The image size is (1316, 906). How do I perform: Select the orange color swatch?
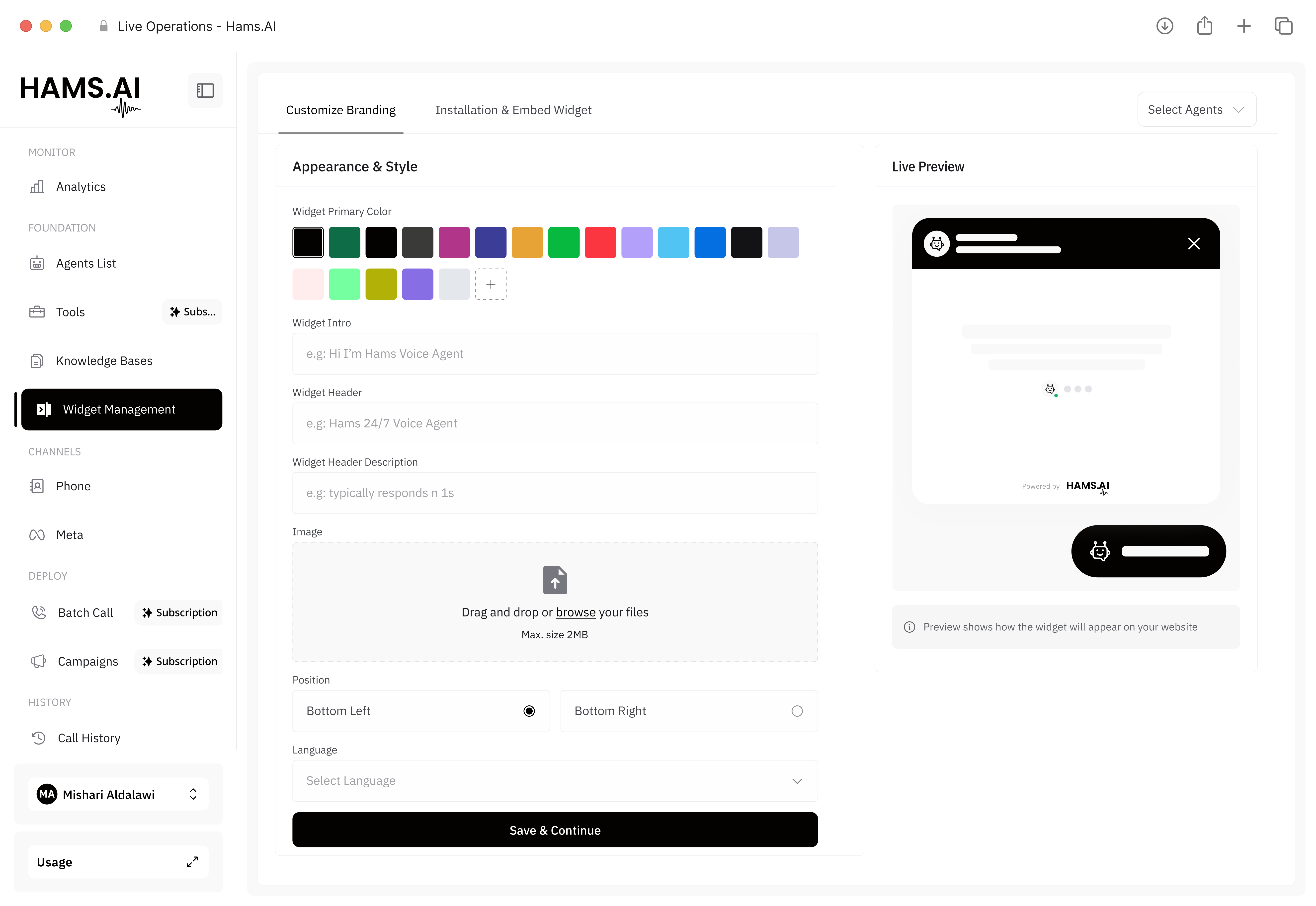(x=527, y=242)
